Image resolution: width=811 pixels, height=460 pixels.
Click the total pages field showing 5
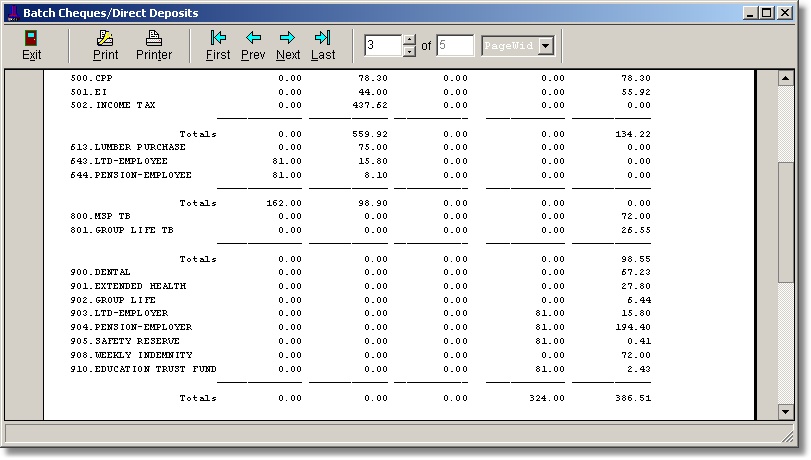pos(455,46)
